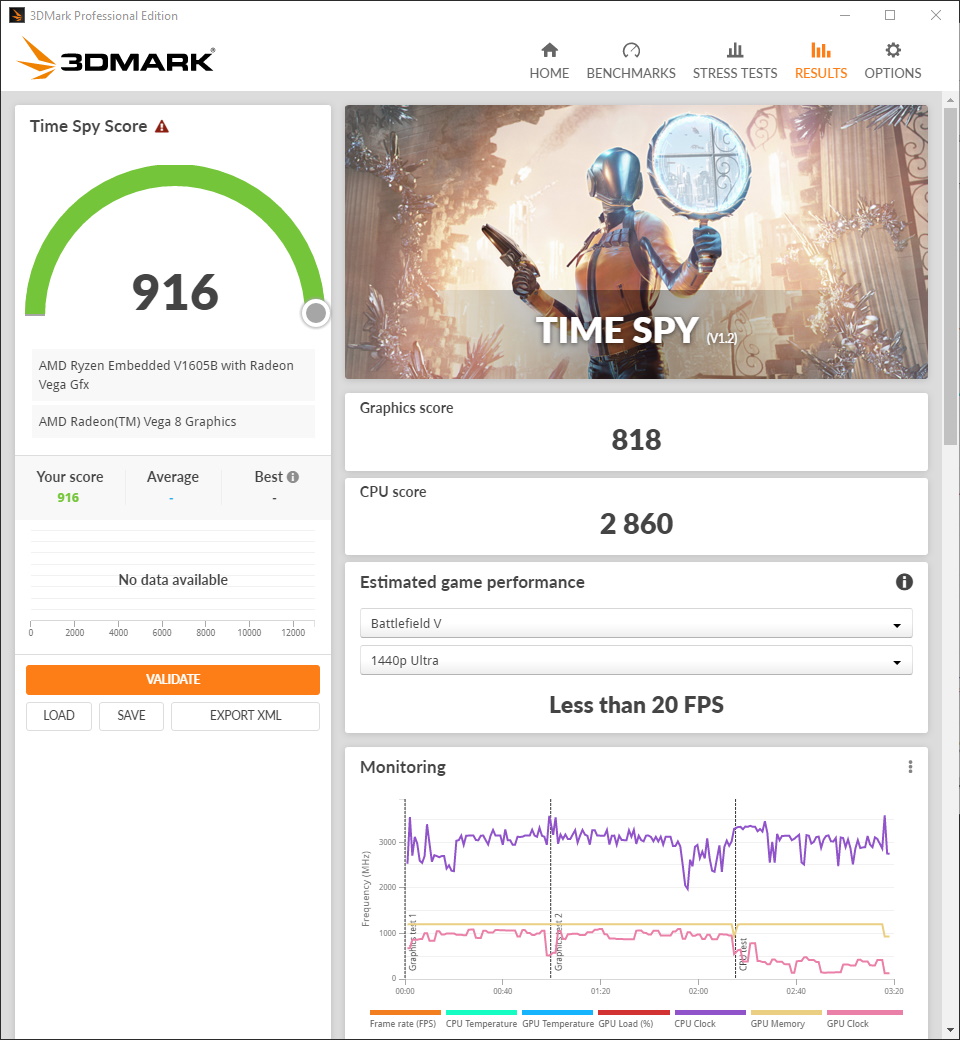
Task: Open the 1440p Ultra resolution dropdown
Action: (x=636, y=661)
